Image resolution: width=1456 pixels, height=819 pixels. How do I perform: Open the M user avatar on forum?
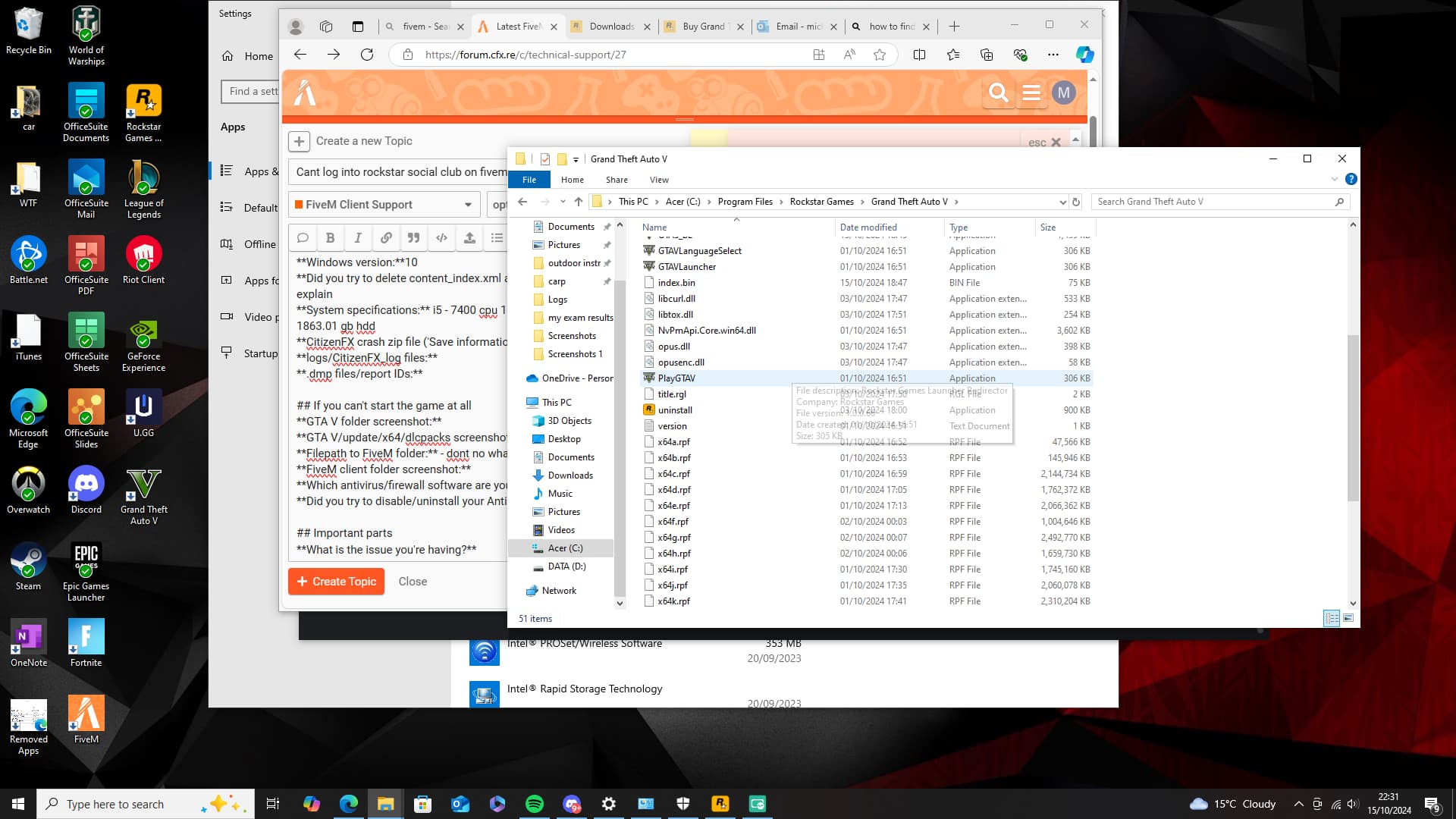pyautogui.click(x=1064, y=93)
